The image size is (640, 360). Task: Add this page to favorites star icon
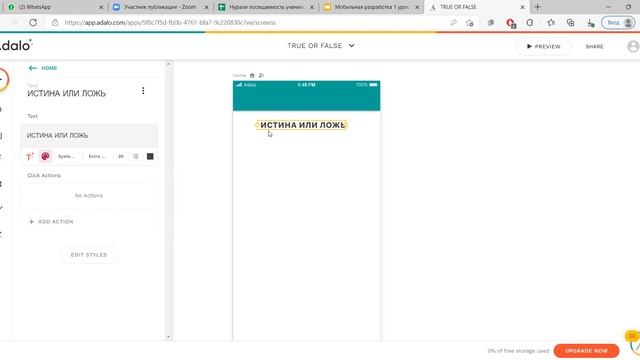(470, 23)
